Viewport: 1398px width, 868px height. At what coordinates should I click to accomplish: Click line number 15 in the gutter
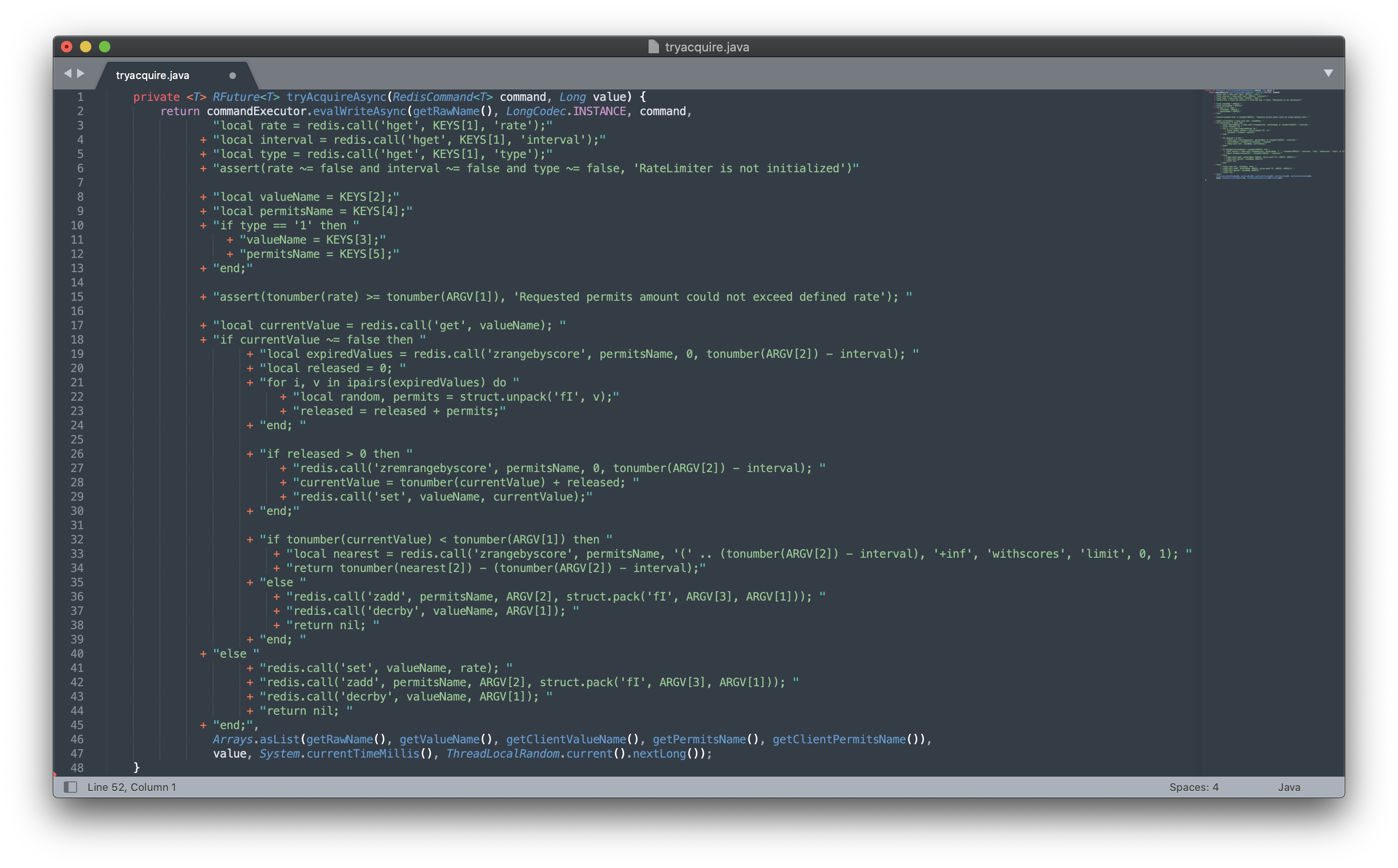(x=77, y=297)
